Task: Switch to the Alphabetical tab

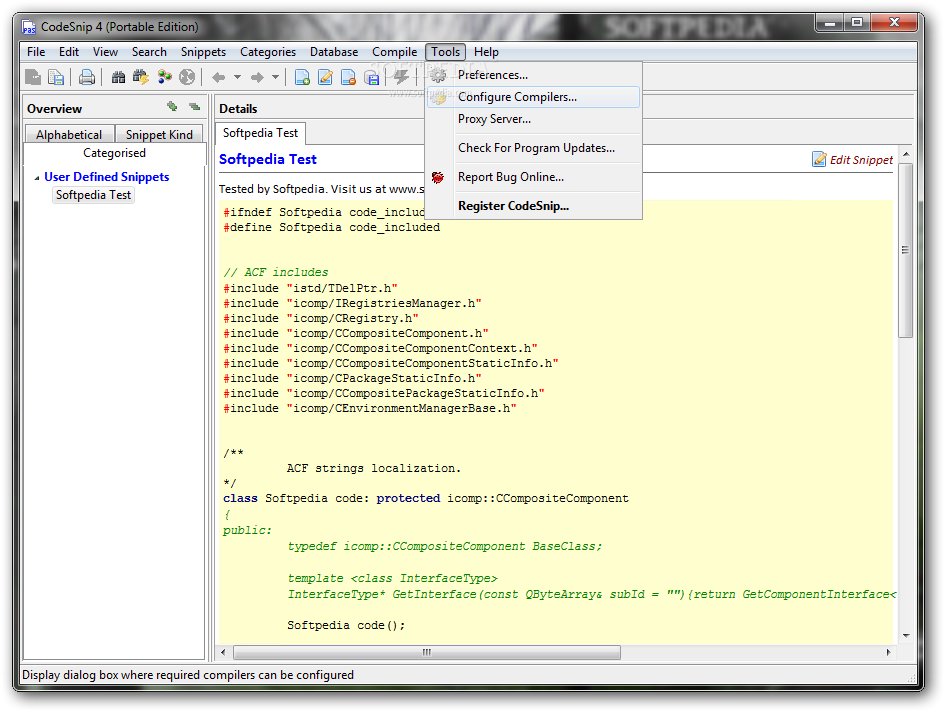Action: coord(69,134)
